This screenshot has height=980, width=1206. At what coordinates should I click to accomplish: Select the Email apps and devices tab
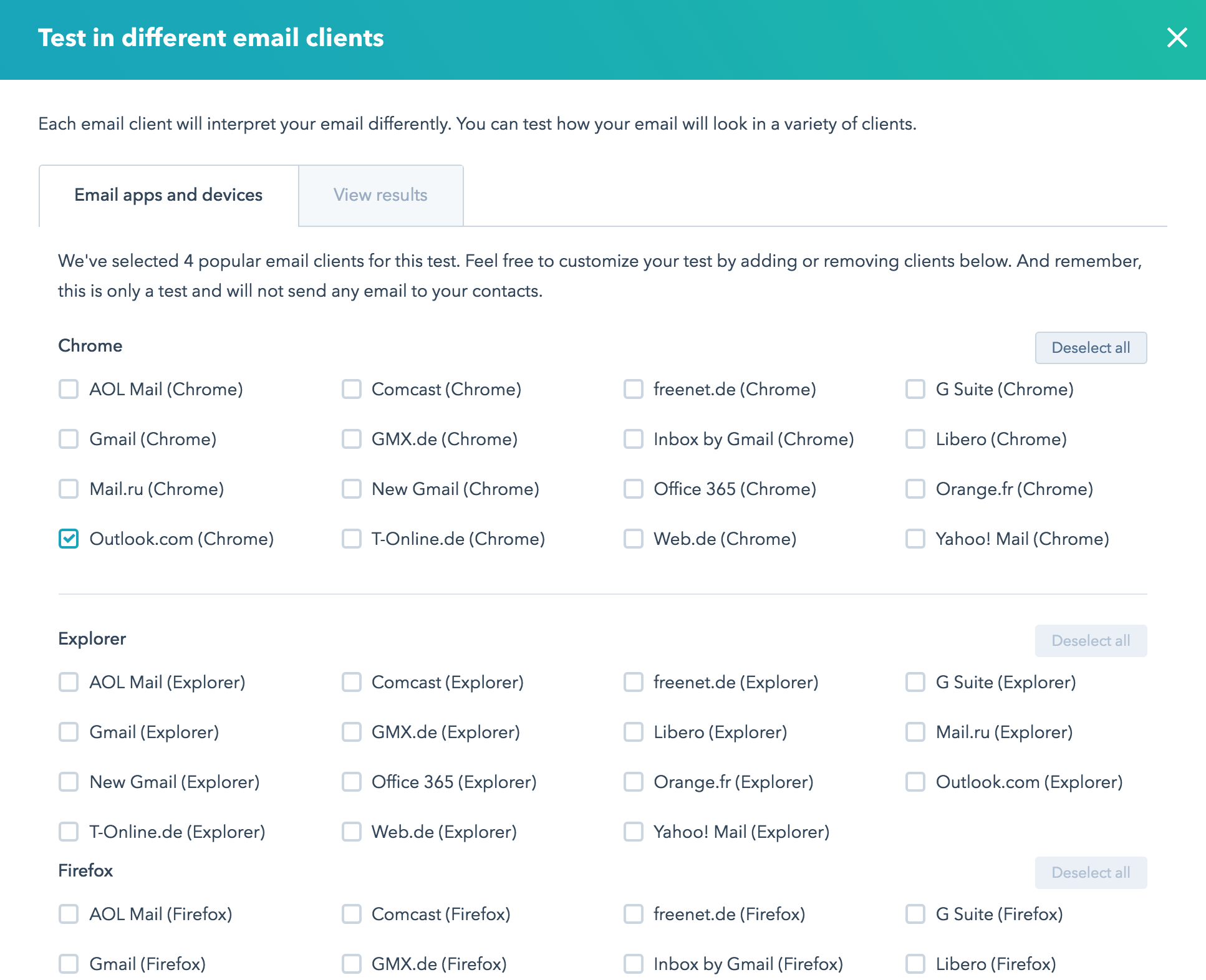pos(168,195)
